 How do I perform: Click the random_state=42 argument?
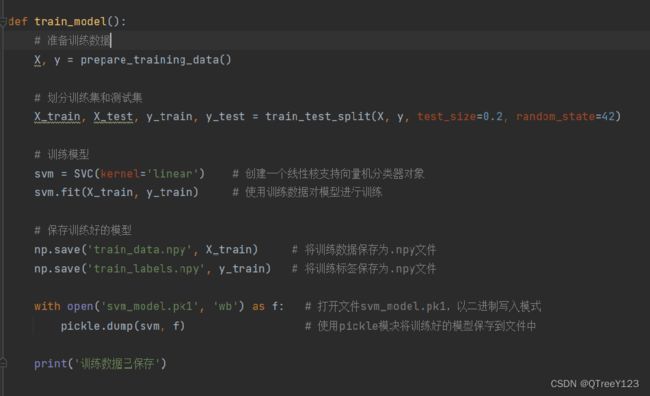click(565, 117)
